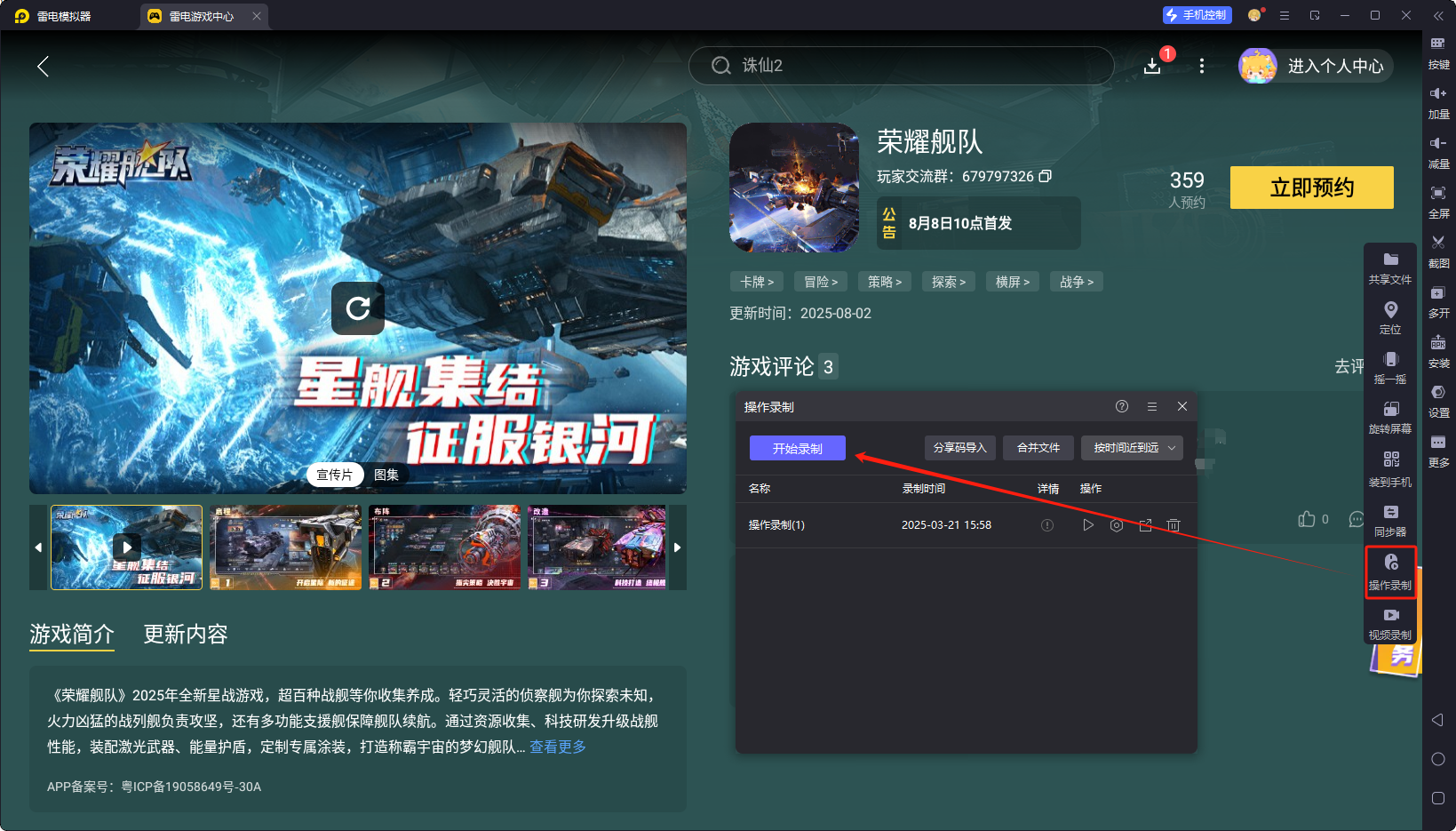
Task: Open 按时间近到远 sort dropdown
Action: [x=1133, y=448]
